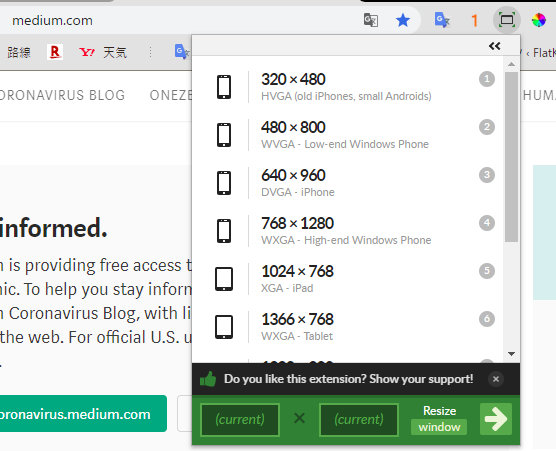Choose the 1024×768 XGA iPad preset
This screenshot has width=556, height=451.
tap(348, 279)
